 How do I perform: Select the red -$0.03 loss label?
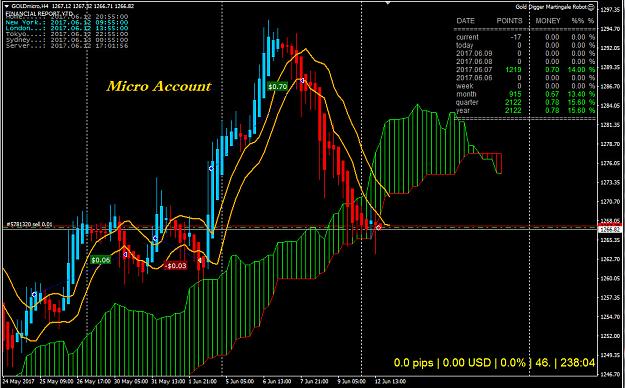pos(175,266)
